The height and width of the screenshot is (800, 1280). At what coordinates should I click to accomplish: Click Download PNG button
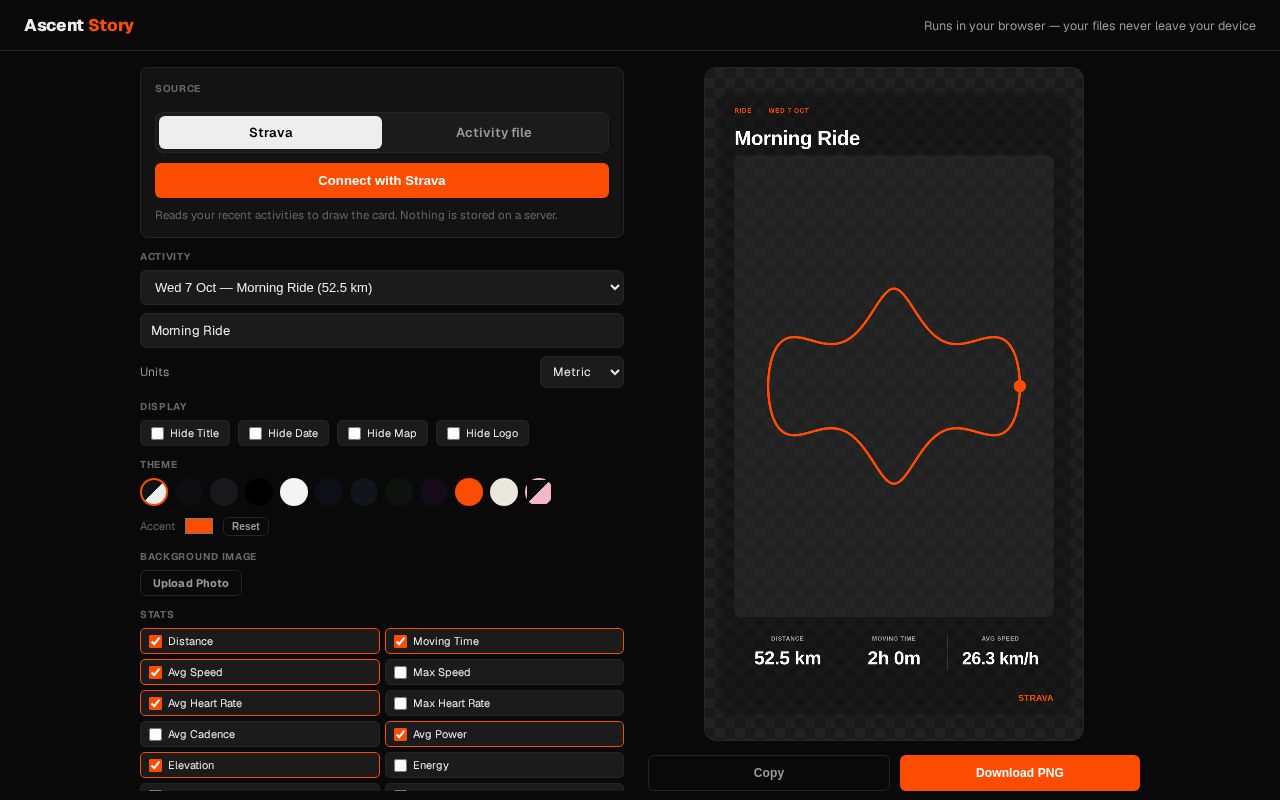[x=1020, y=773]
